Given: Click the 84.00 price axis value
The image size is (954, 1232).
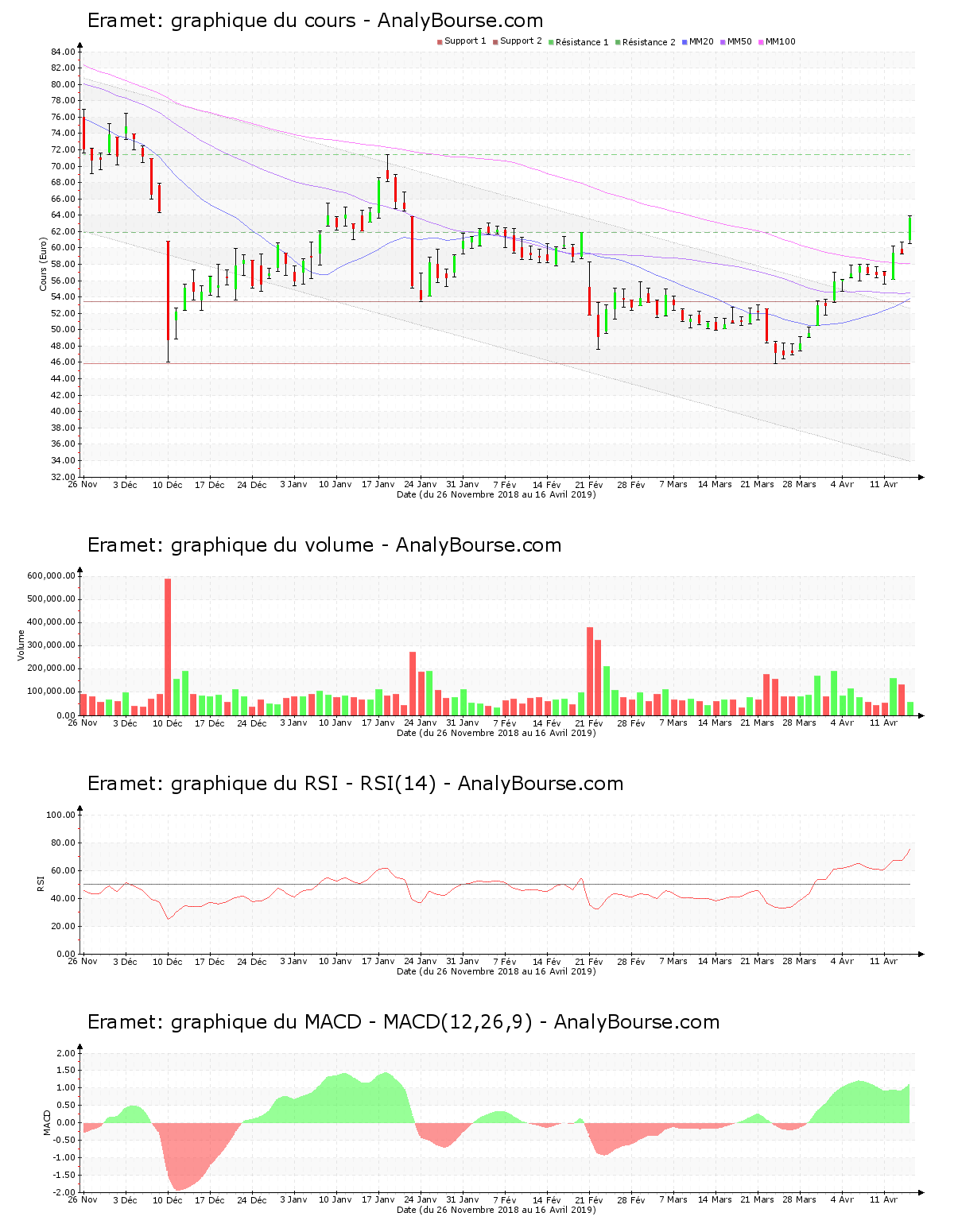Looking at the screenshot, I should (x=63, y=52).
